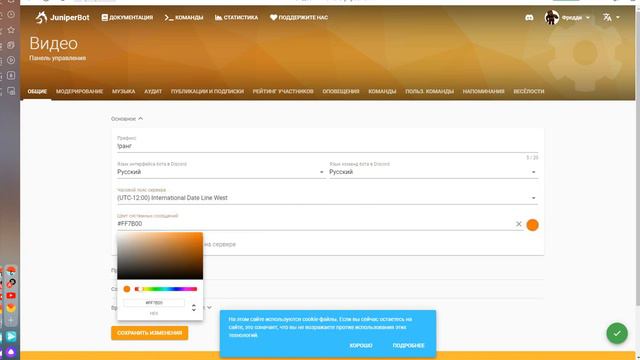Open the history clock icon in browser sidebar
The image size is (640, 360).
(11, 14)
